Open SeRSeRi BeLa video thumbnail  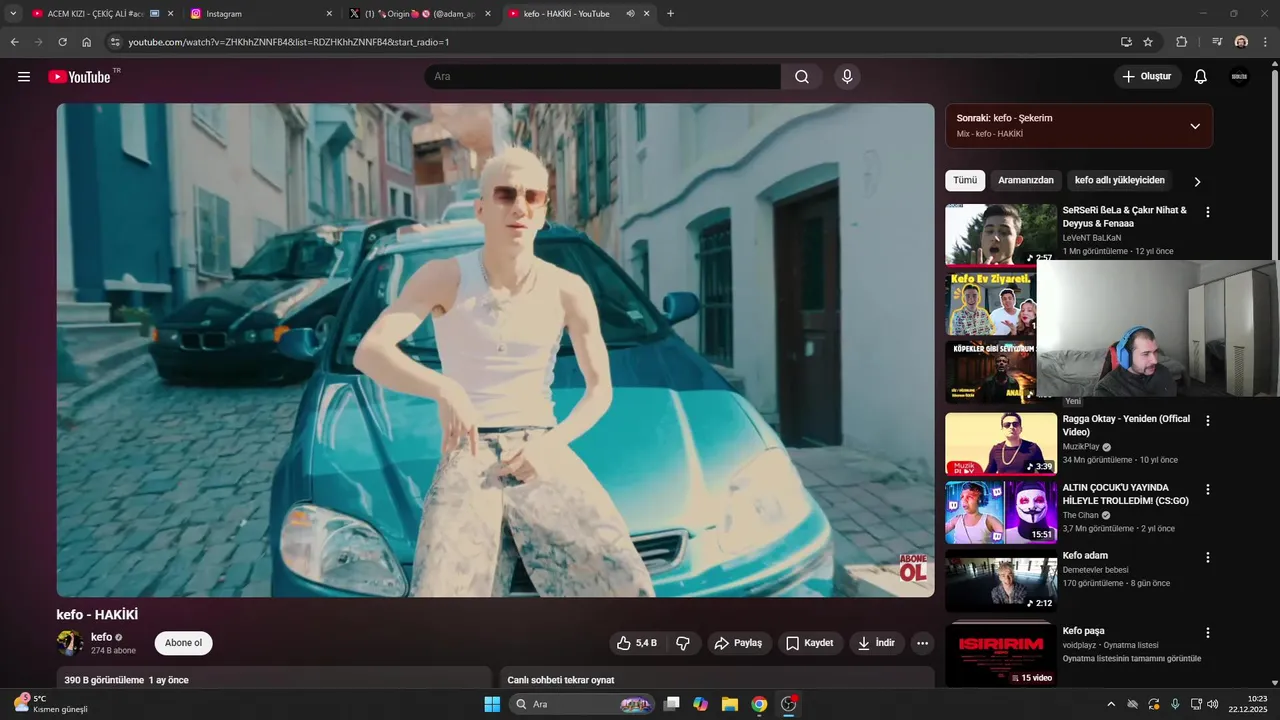click(1001, 234)
